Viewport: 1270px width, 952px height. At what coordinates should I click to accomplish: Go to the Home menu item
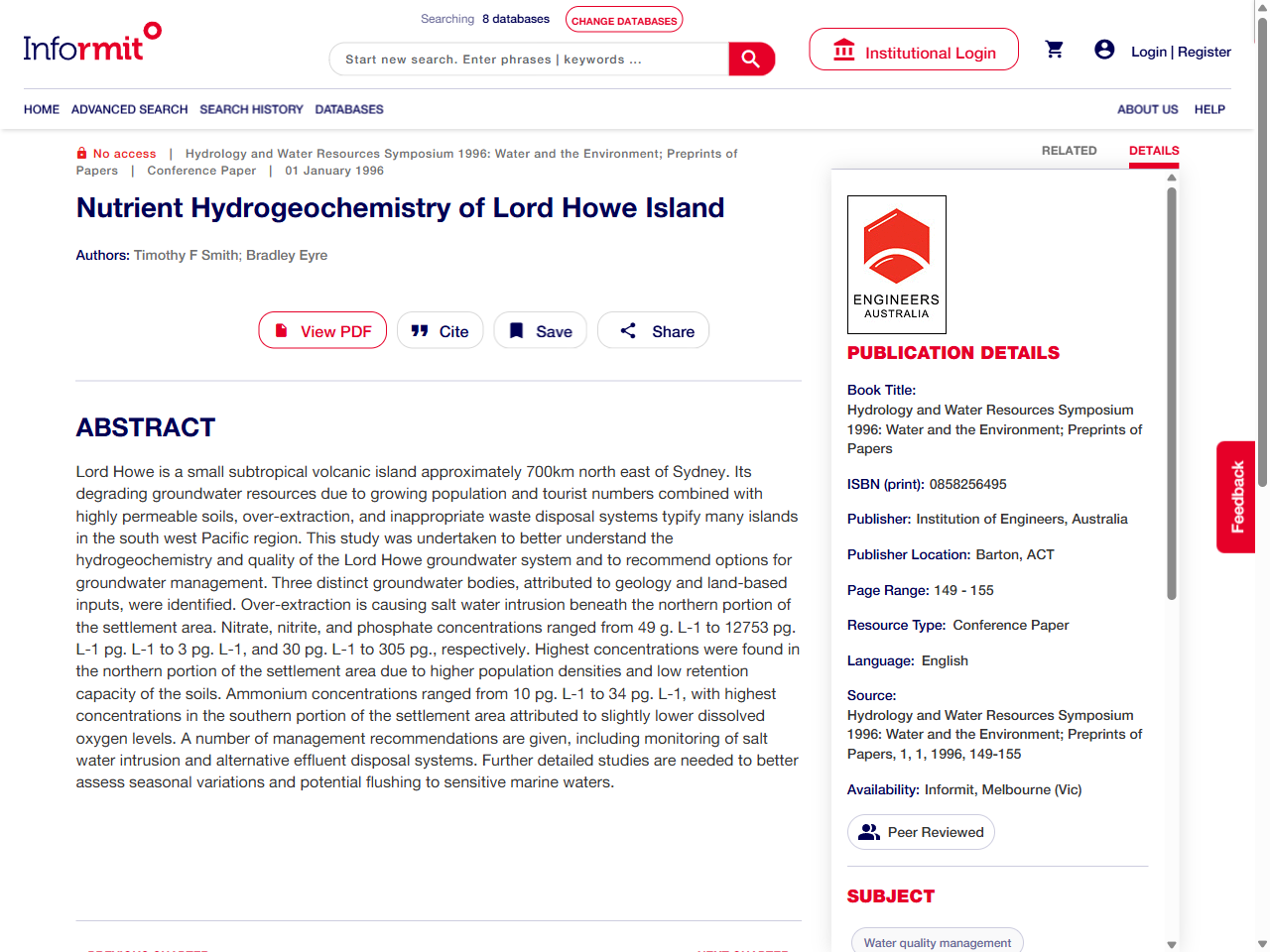click(42, 109)
